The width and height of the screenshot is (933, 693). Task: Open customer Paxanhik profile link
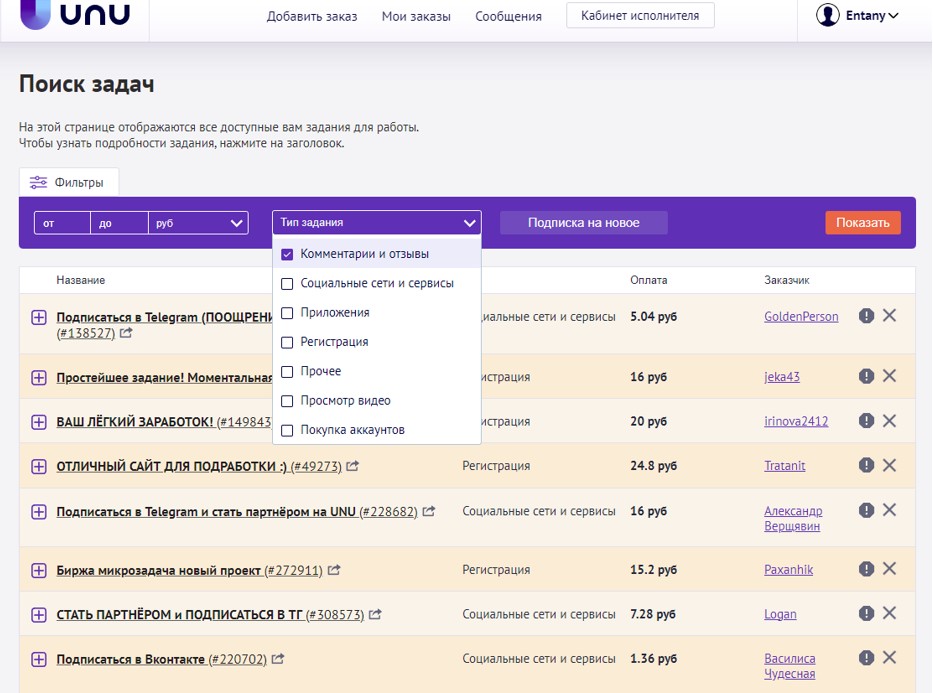(788, 570)
